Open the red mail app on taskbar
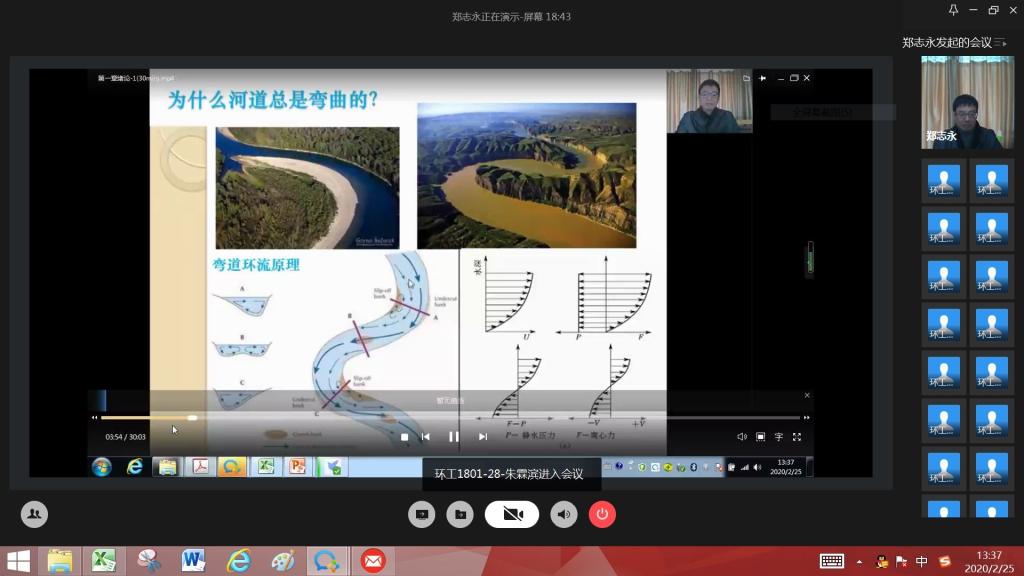 pyautogui.click(x=373, y=561)
